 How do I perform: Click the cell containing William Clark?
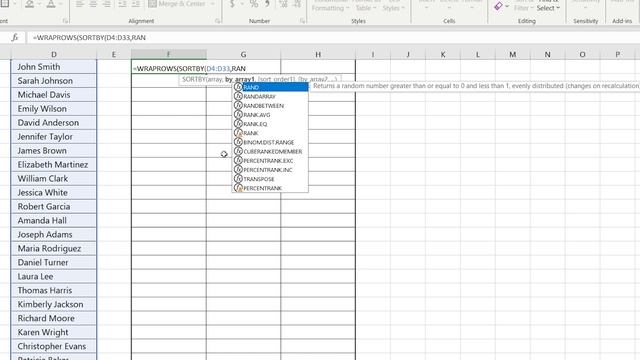(53, 178)
